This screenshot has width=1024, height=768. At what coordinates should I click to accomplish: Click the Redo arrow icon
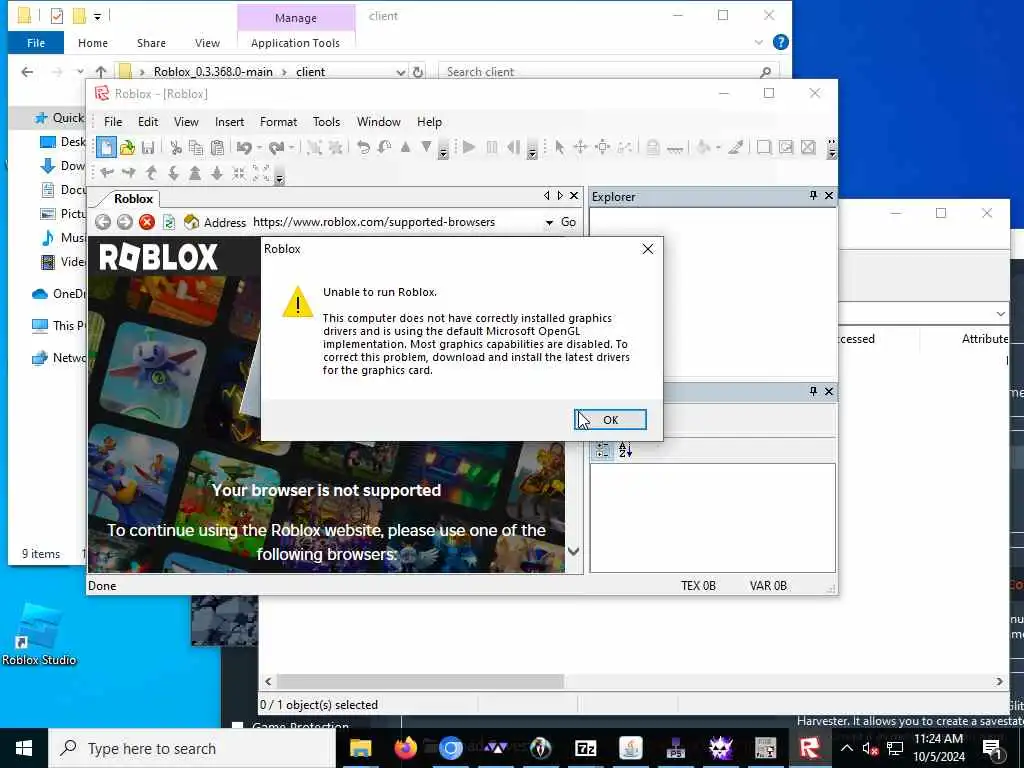point(276,148)
